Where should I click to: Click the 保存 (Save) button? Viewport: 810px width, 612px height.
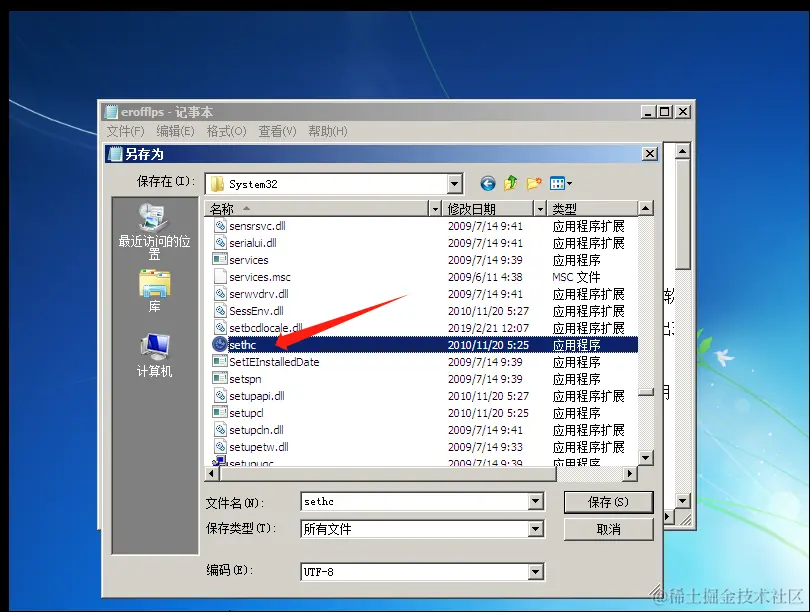tap(607, 501)
